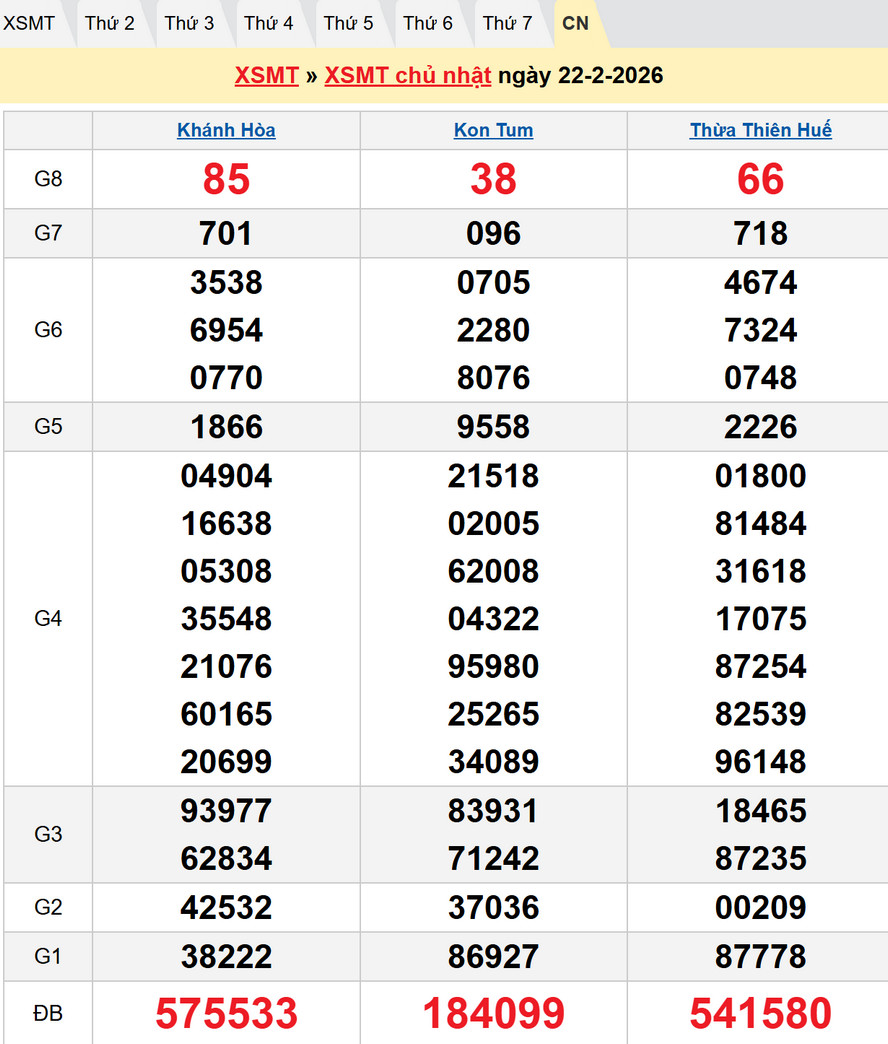Click the G1 result 87778
Image resolution: width=888 pixels, height=1044 pixels.
[x=760, y=956]
